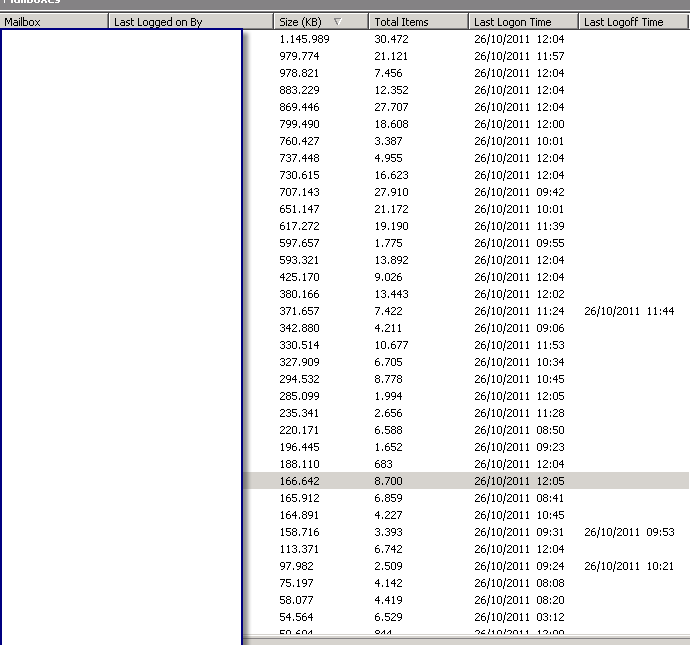This screenshot has height=645, width=690.
Task: Sort by Last Logged on By column
Action: click(191, 22)
